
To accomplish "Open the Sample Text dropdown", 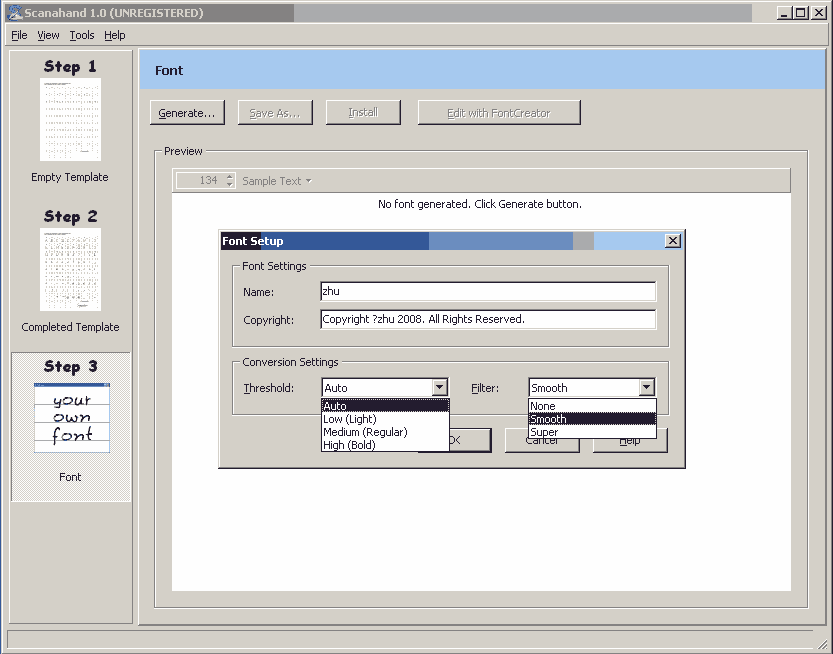I will (277, 181).
